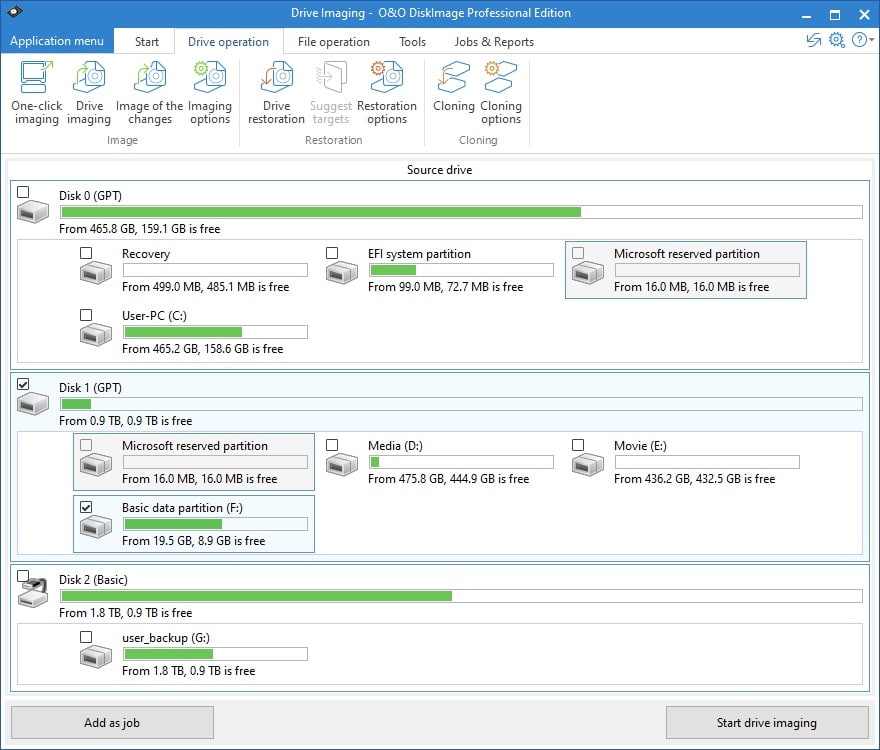Start the Drive restoration tool
The height and width of the screenshot is (750, 880).
275,90
